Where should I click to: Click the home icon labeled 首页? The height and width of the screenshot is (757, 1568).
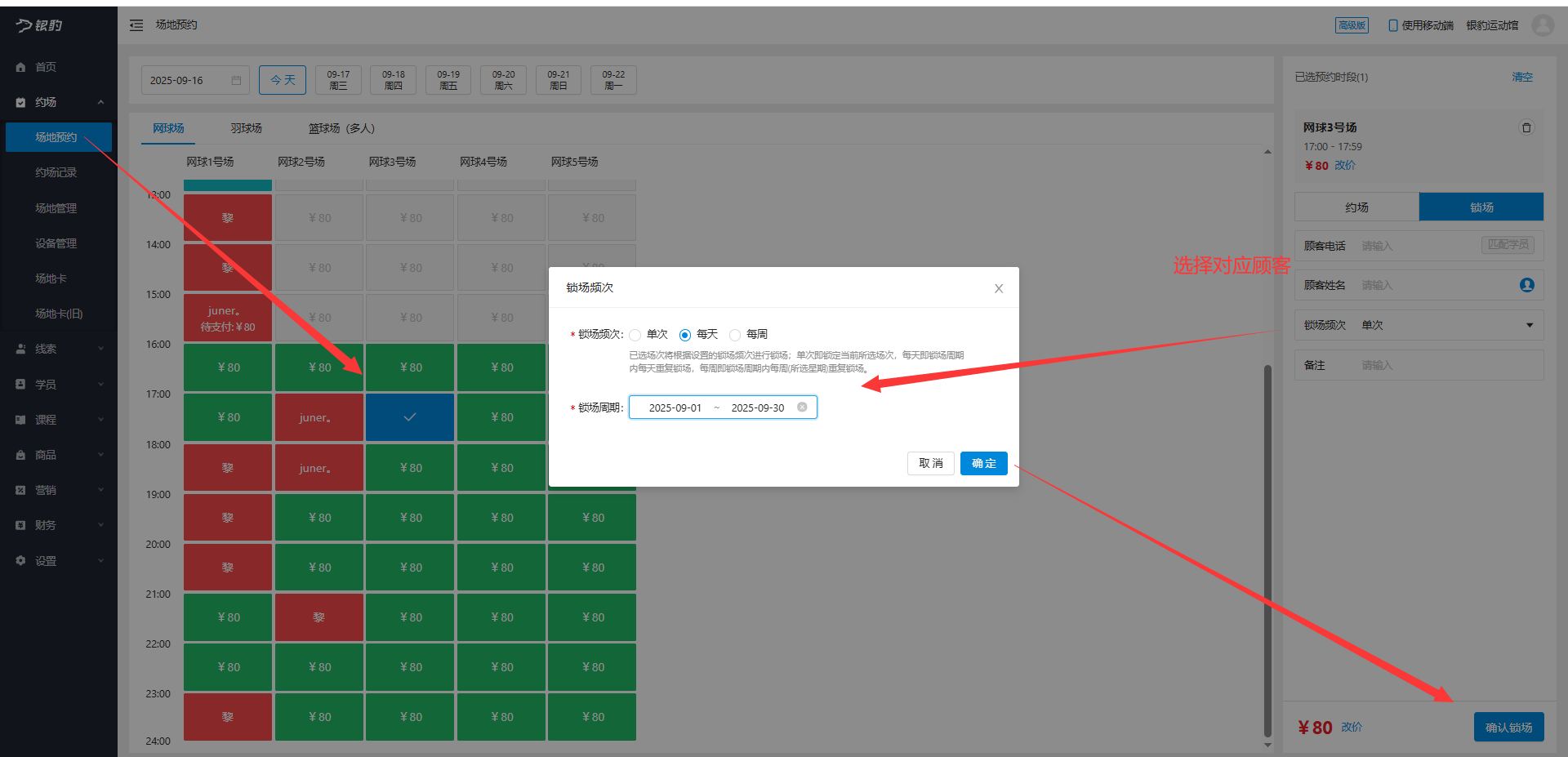click(x=21, y=67)
